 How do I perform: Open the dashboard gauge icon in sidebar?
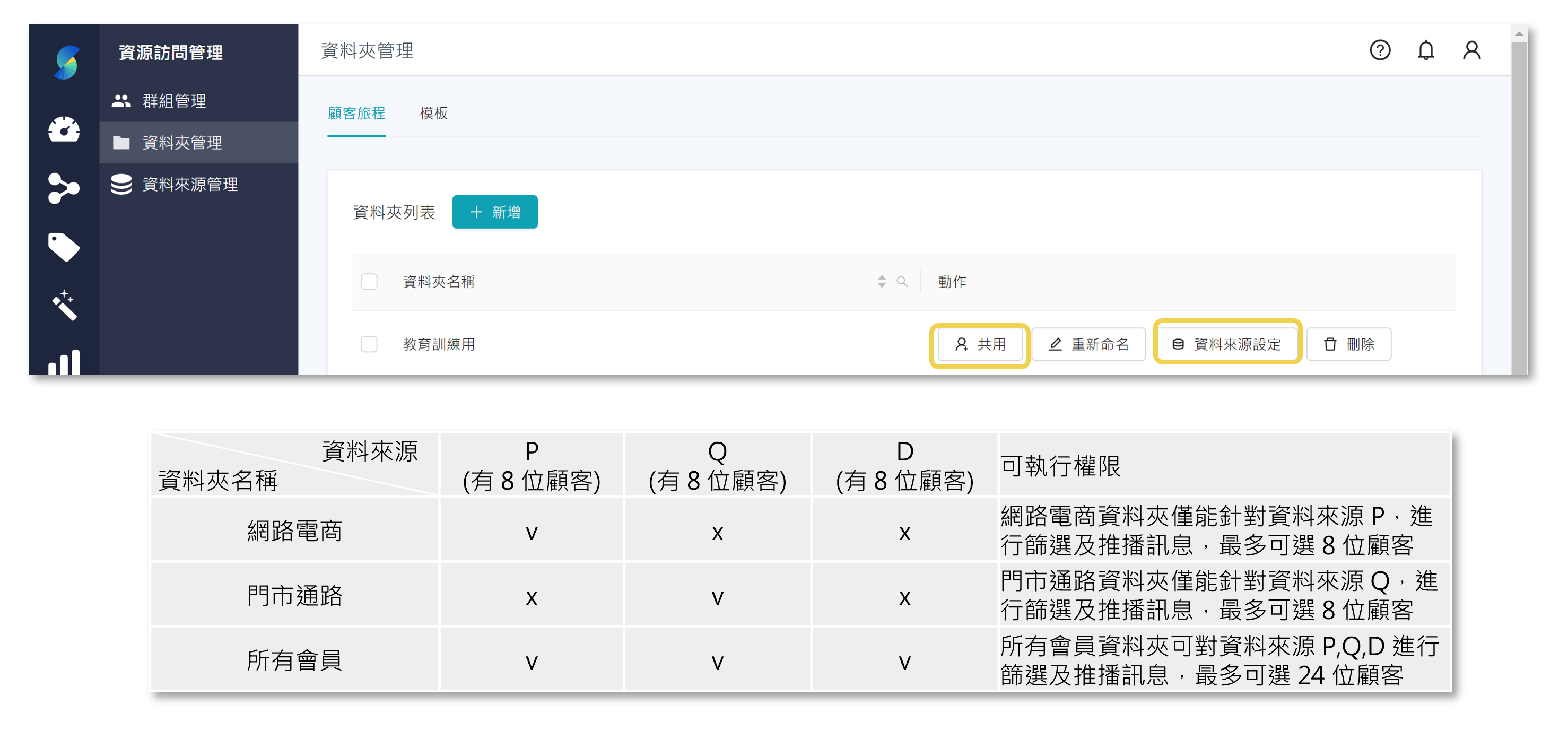(65, 129)
